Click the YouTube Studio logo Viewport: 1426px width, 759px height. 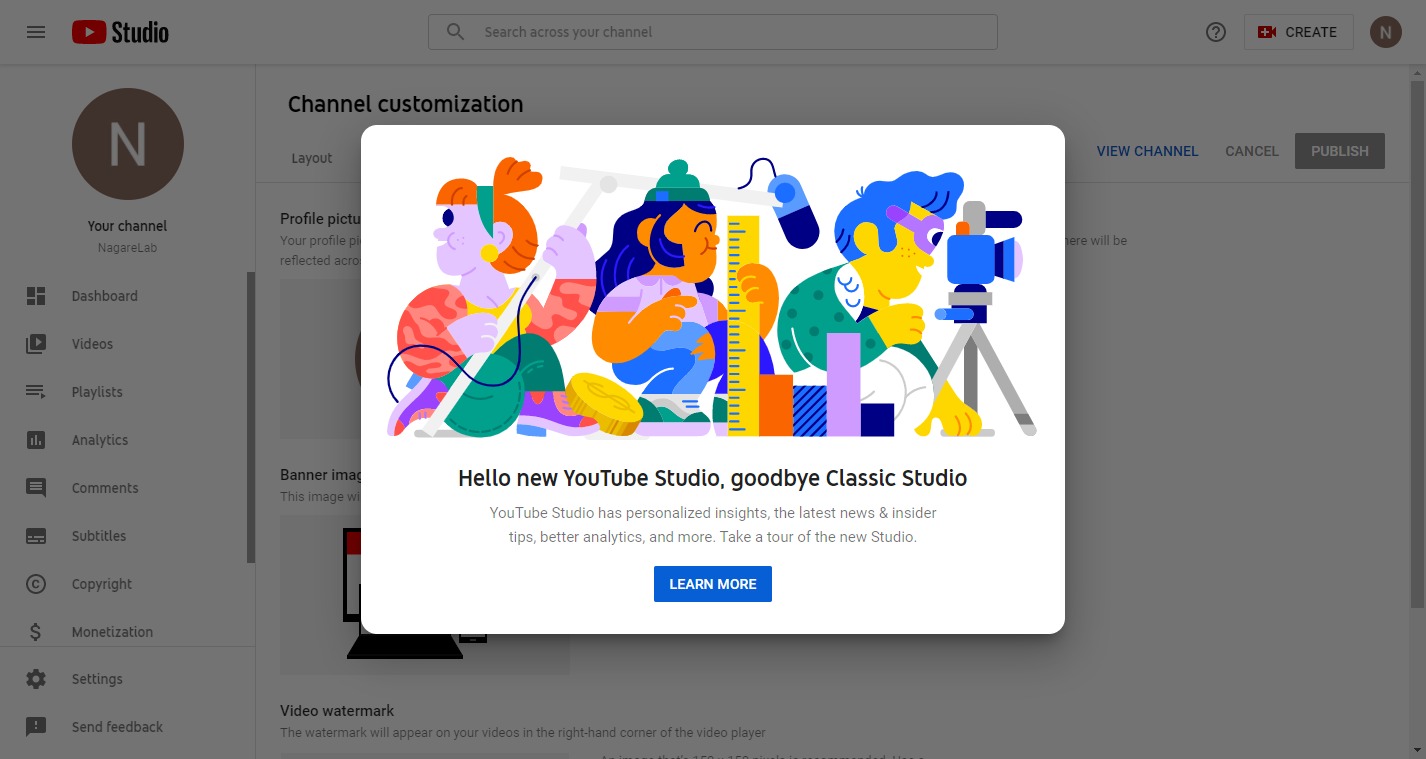tap(120, 32)
